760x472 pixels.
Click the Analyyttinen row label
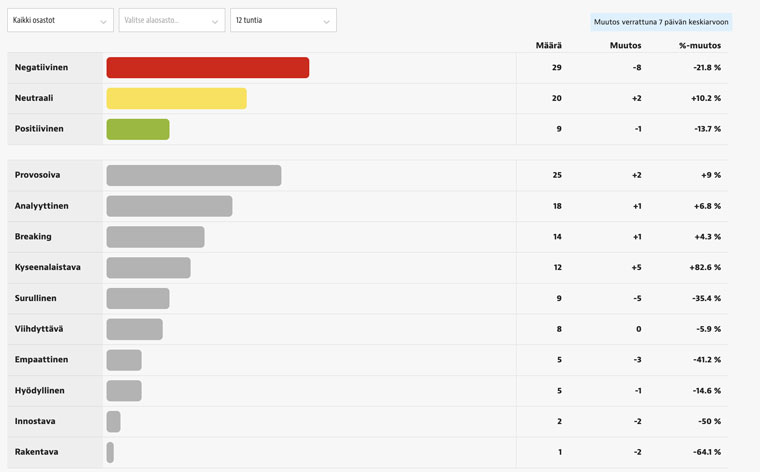click(42, 206)
